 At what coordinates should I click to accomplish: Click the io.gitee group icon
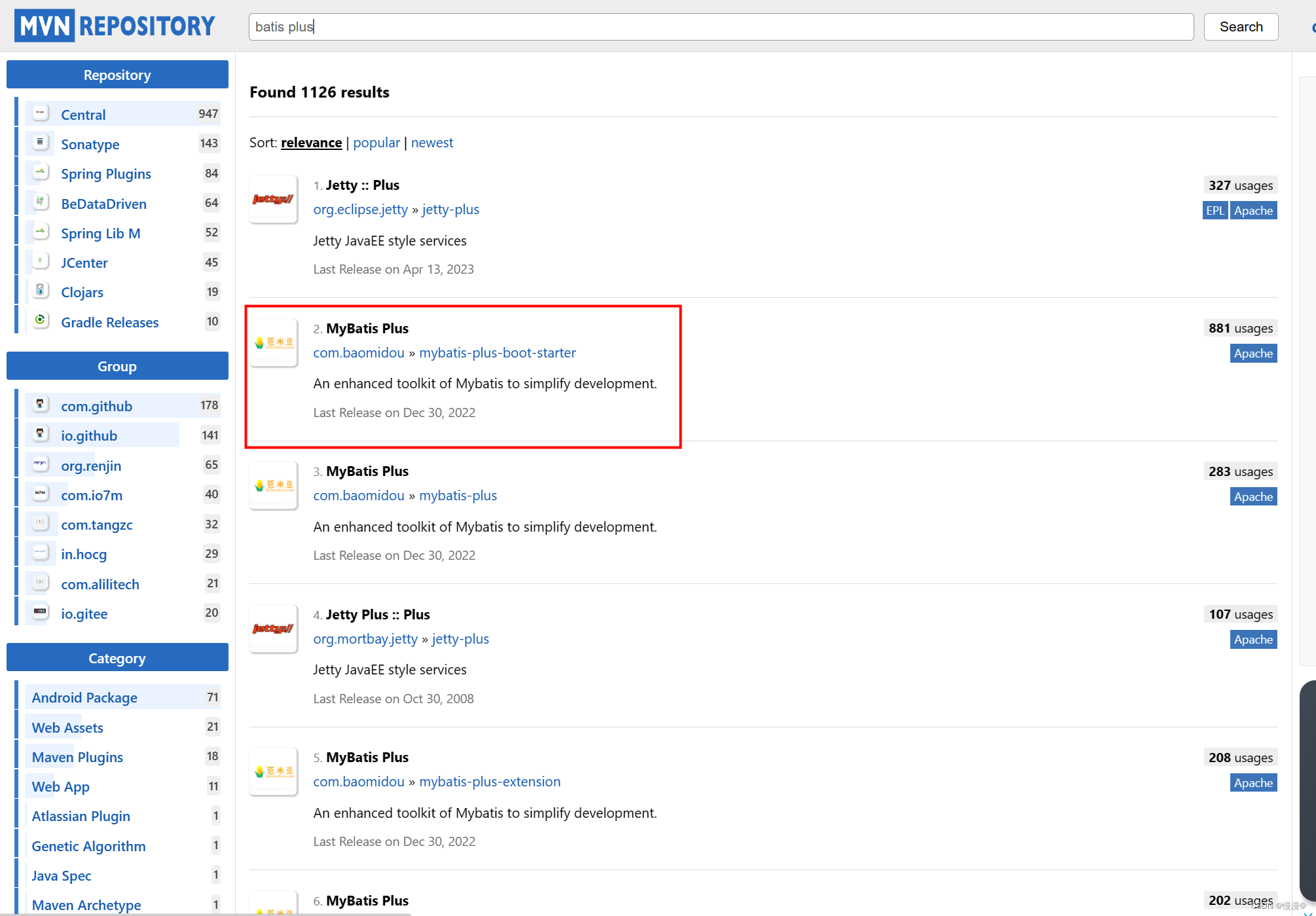pos(41,612)
